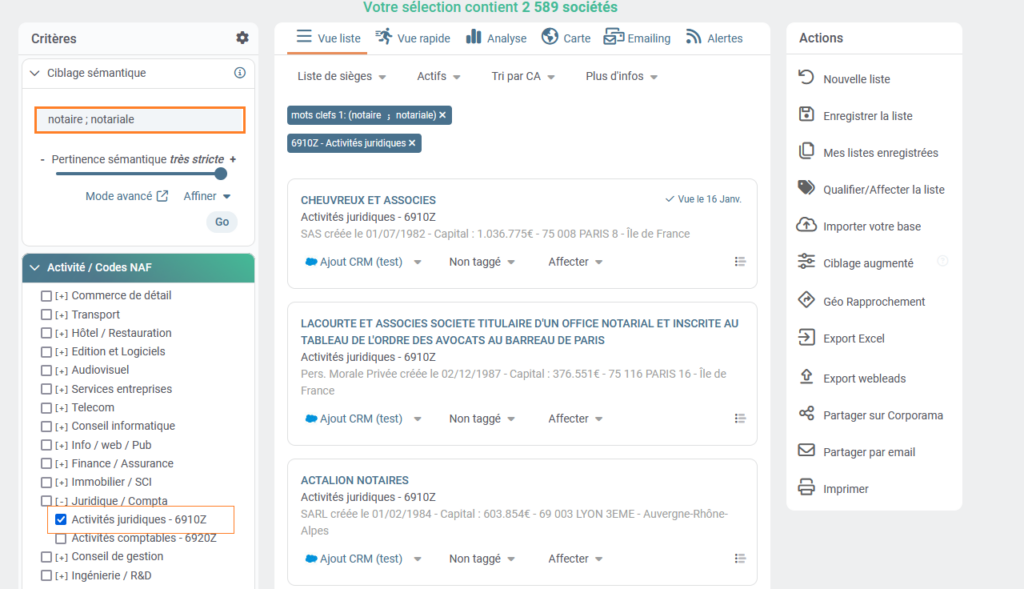Open Non taggé dropdown for ACTALION NOTAIRES
1024x589 pixels.
pos(482,559)
